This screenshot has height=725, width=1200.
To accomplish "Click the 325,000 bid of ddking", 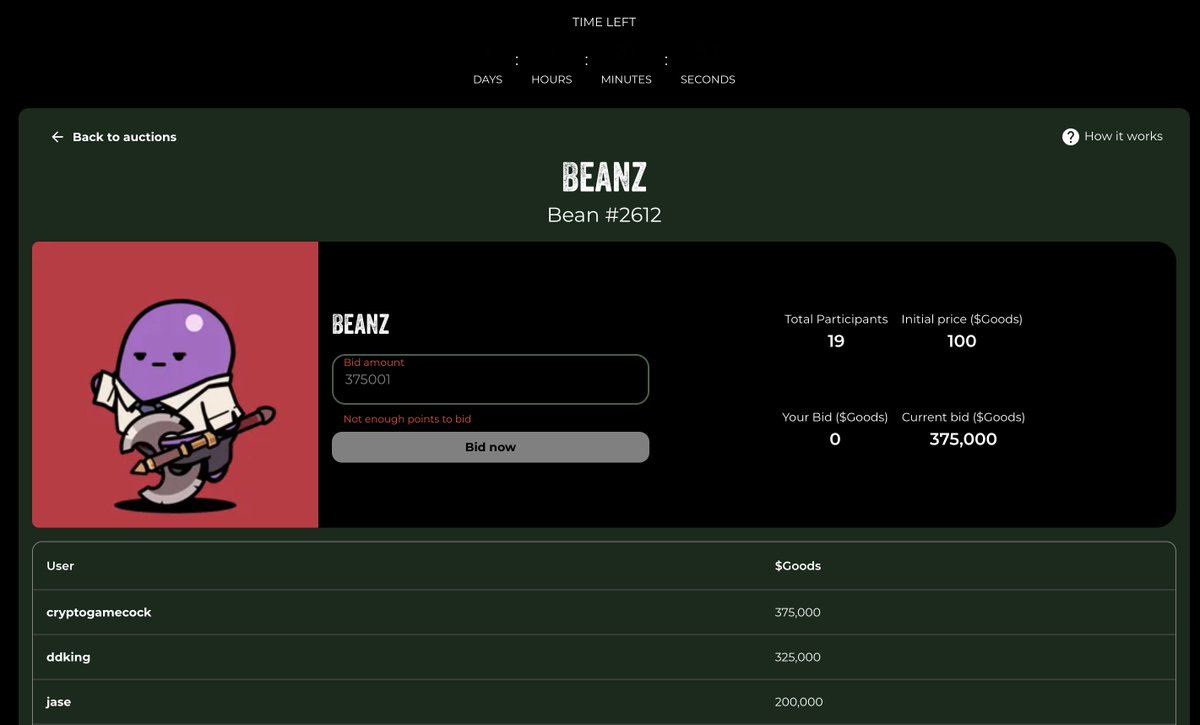I will [797, 657].
